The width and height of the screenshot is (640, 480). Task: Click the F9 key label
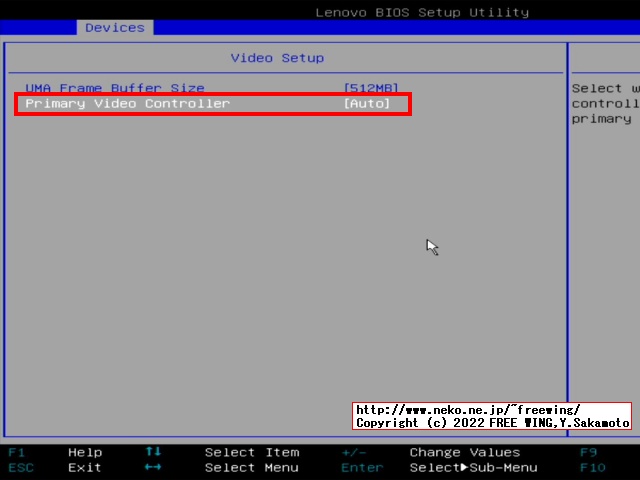pyautogui.click(x=588, y=452)
